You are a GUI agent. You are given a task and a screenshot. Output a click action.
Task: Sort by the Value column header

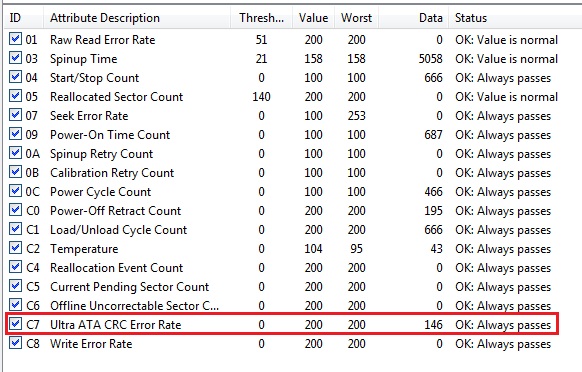[x=314, y=18]
